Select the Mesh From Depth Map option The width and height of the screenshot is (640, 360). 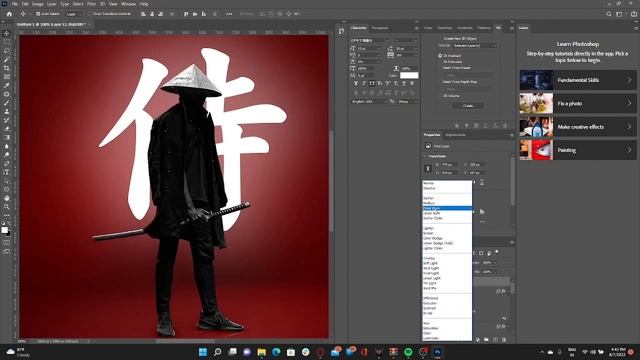[440, 82]
